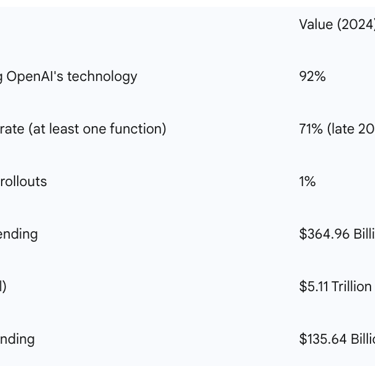Image resolution: width=375 pixels, height=366 pixels.
Task: Click the "rate (at least one function)" label
Action: point(83,129)
